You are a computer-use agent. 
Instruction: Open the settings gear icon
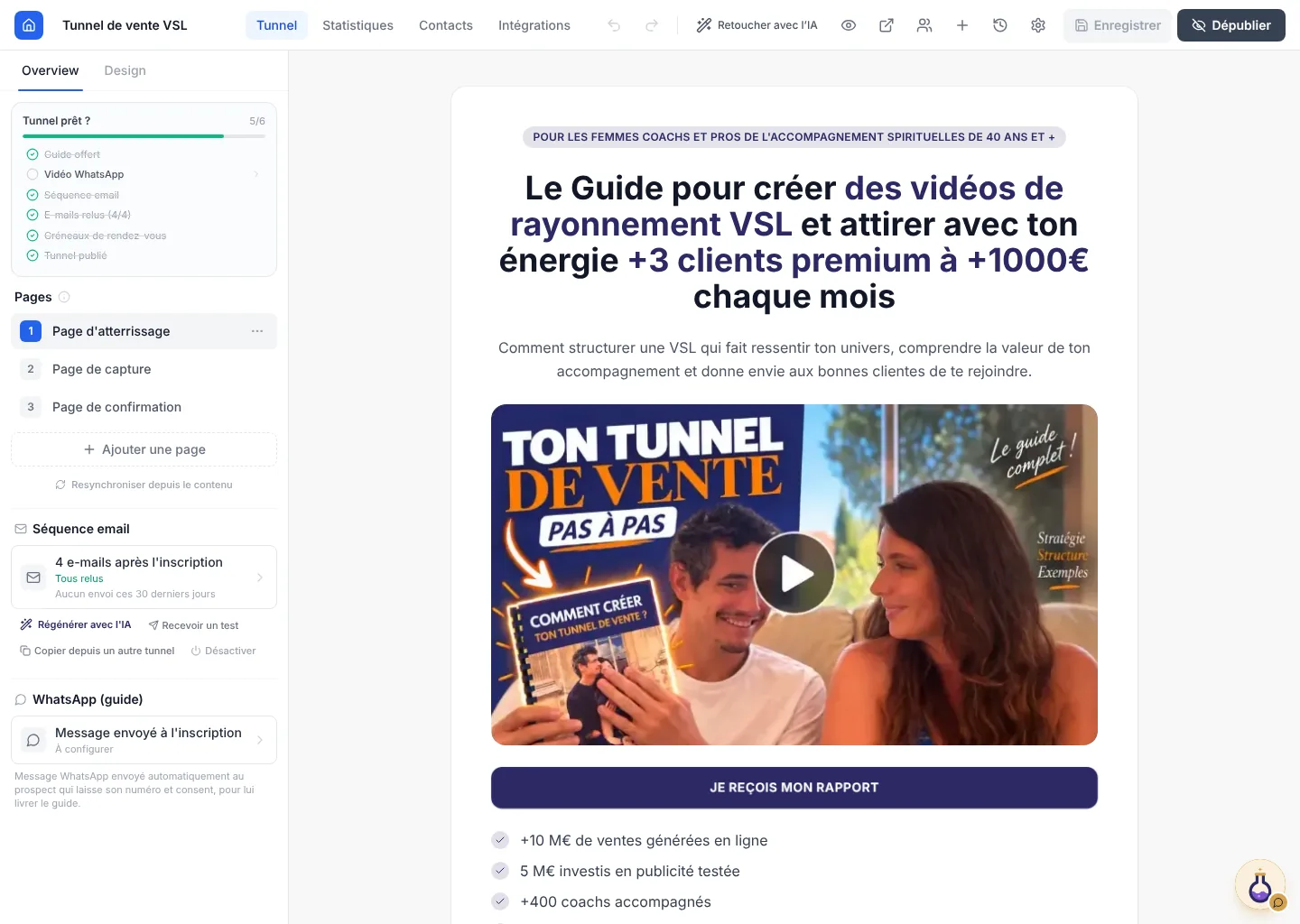[x=1038, y=25]
